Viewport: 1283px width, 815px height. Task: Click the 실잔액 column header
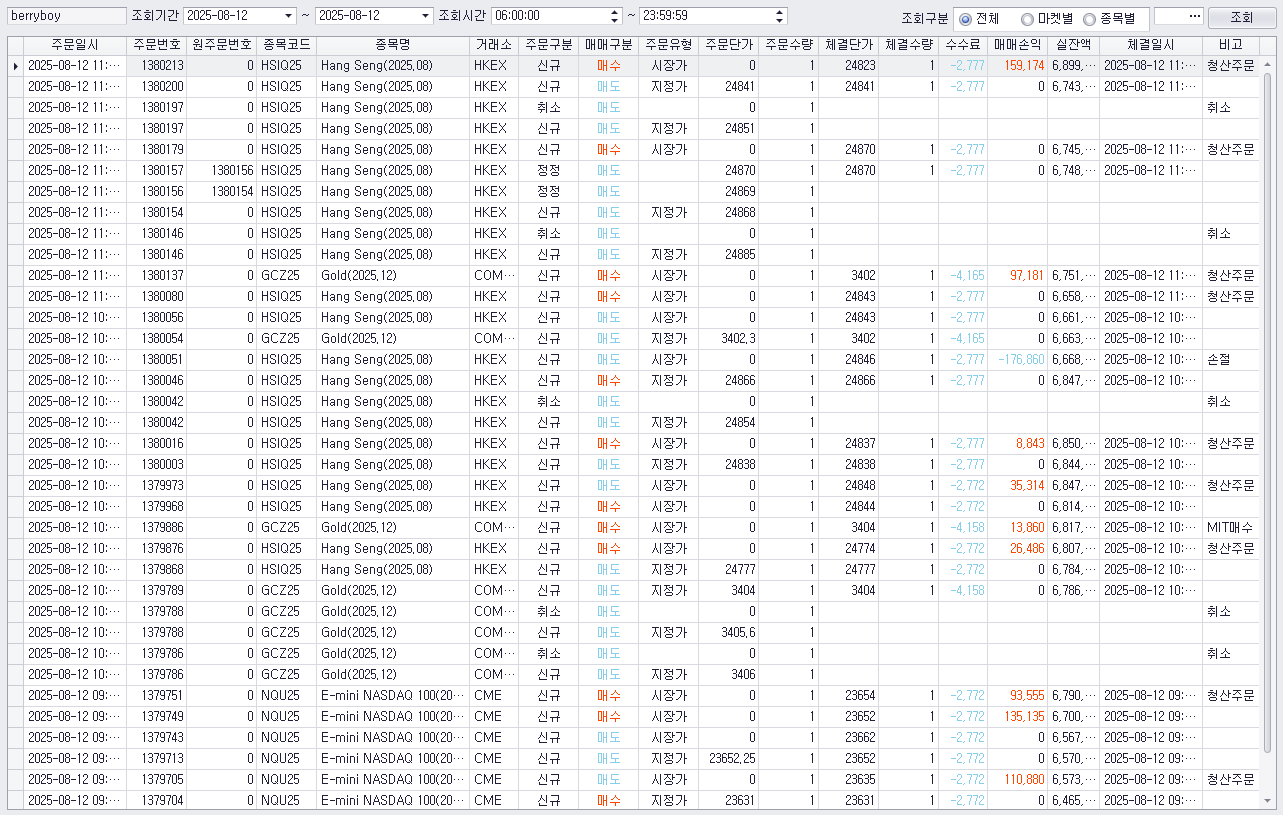coord(1073,45)
